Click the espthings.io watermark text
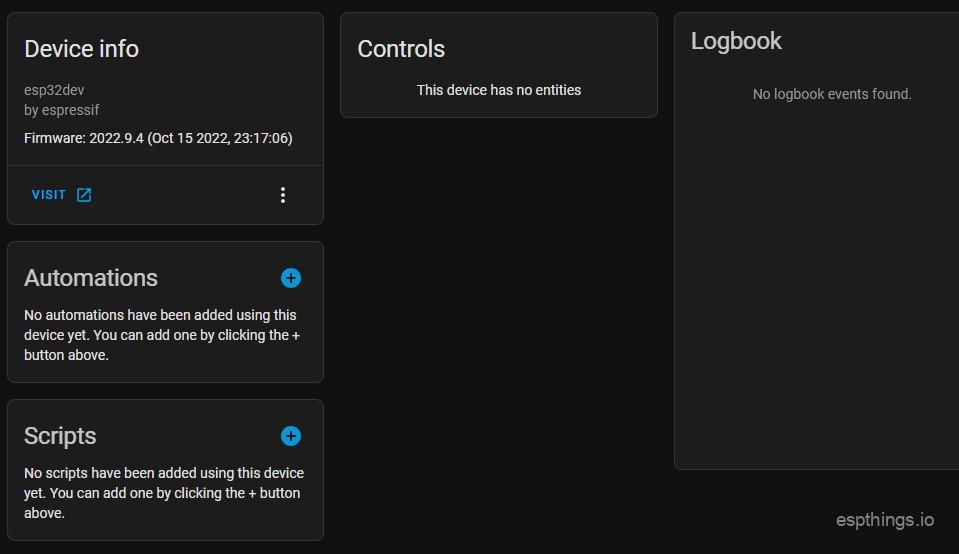The width and height of the screenshot is (959, 554). point(884,520)
